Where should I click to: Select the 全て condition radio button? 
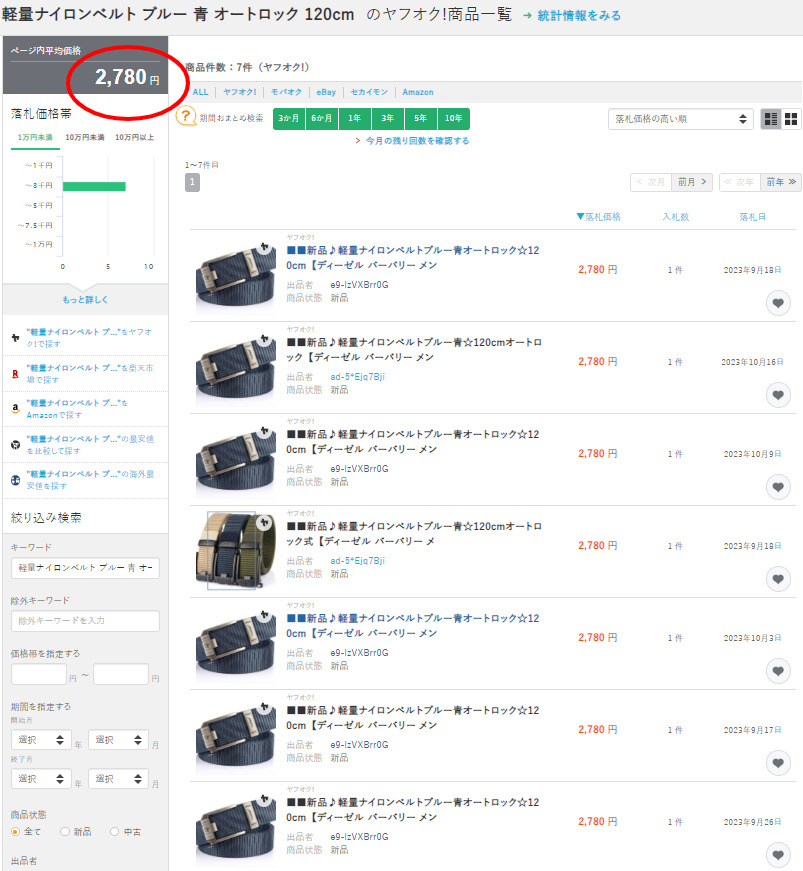point(15,831)
